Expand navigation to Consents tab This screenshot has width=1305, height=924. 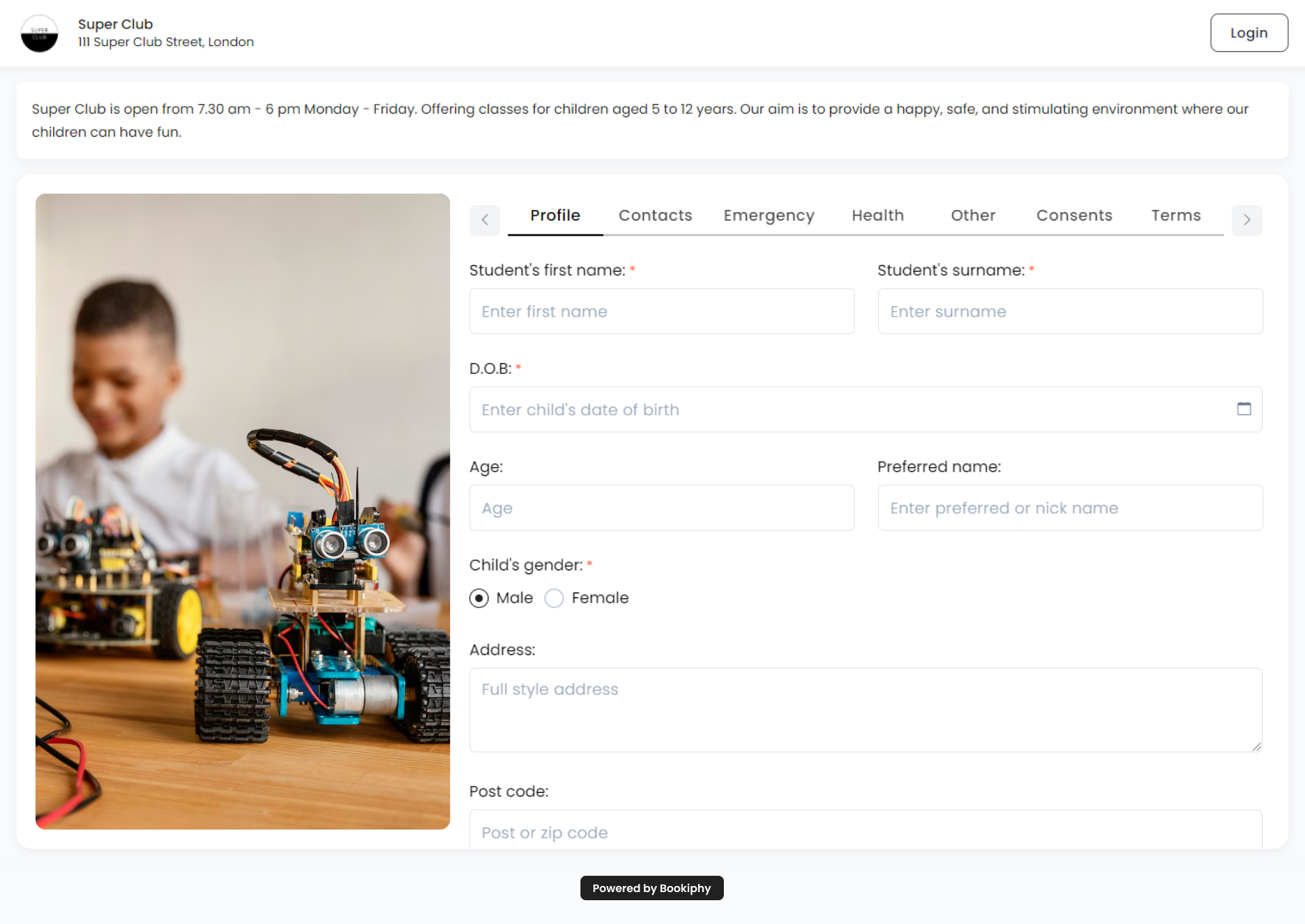click(1075, 215)
